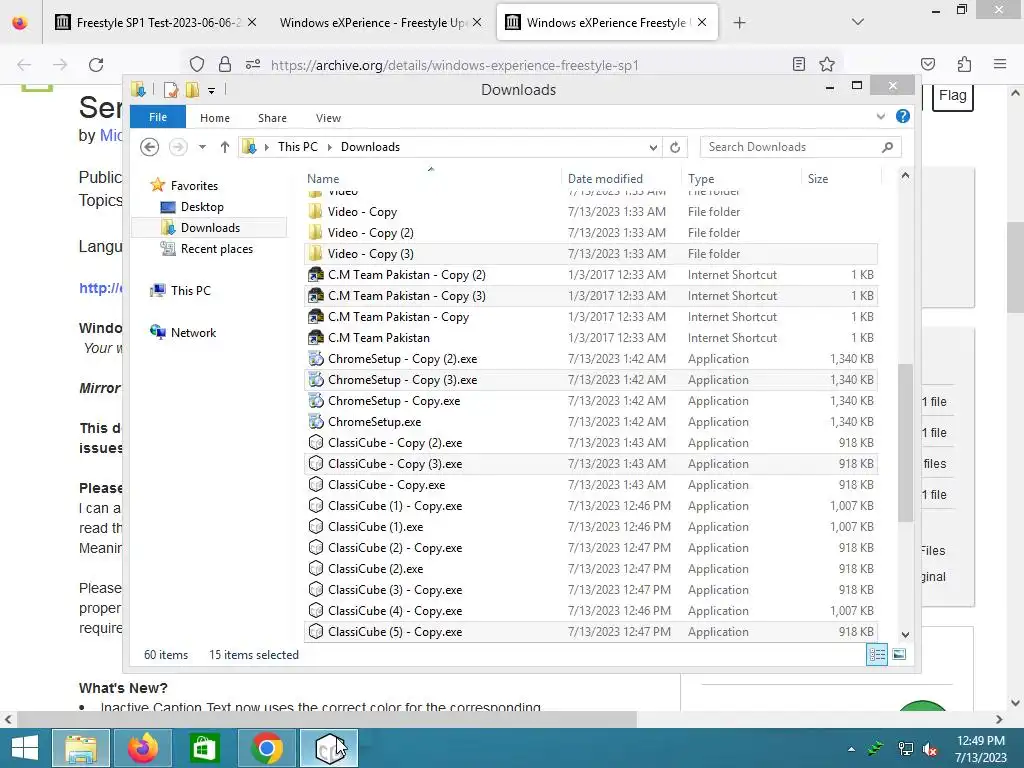Click the Explorer Forward arrow button

178,147
